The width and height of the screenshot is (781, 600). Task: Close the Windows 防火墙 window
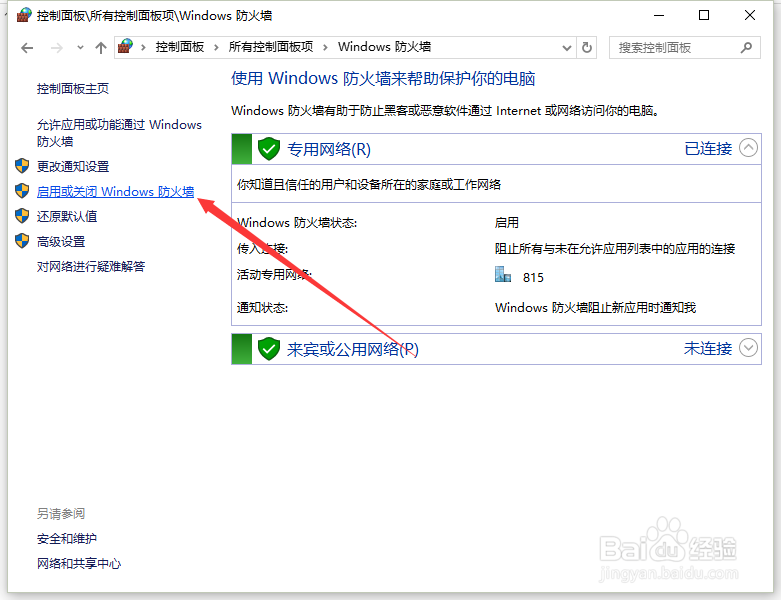pyautogui.click(x=750, y=15)
